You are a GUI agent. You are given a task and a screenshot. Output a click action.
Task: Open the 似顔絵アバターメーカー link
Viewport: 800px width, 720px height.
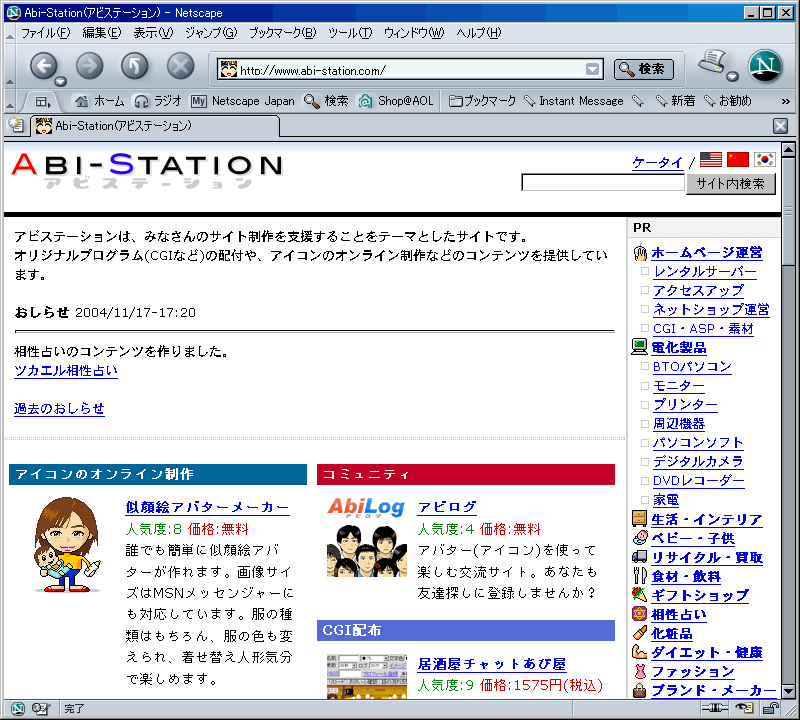click(208, 507)
